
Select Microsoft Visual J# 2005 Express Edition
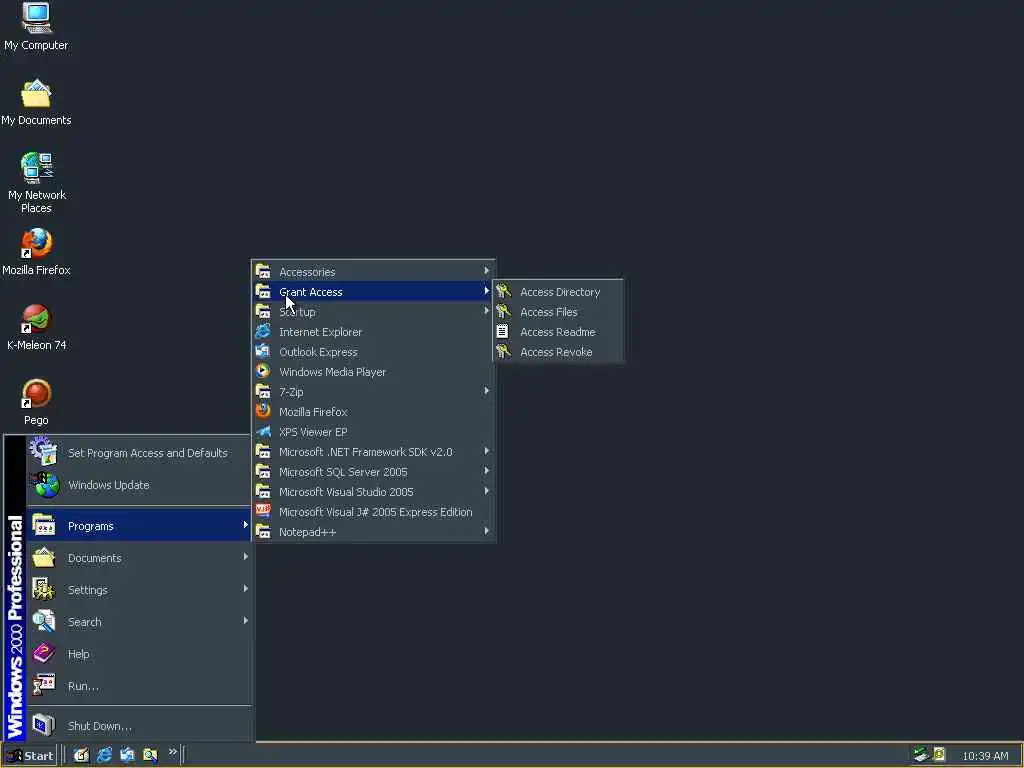click(373, 511)
